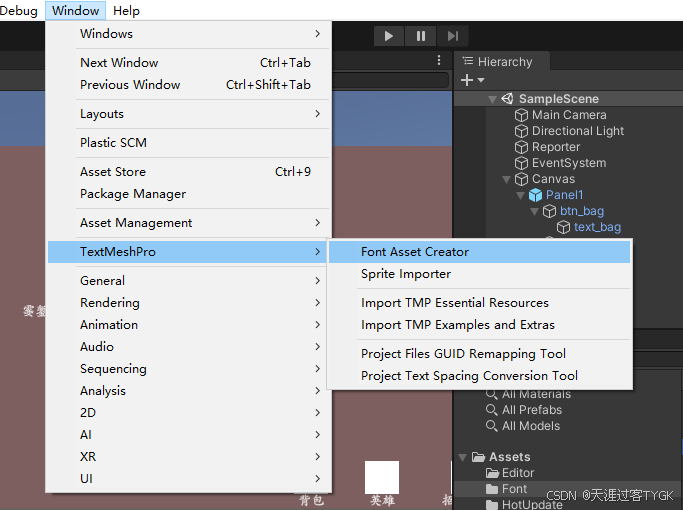Viewport: 683px width, 510px height.
Task: Choose Next Window menu entry
Action: tap(189, 63)
